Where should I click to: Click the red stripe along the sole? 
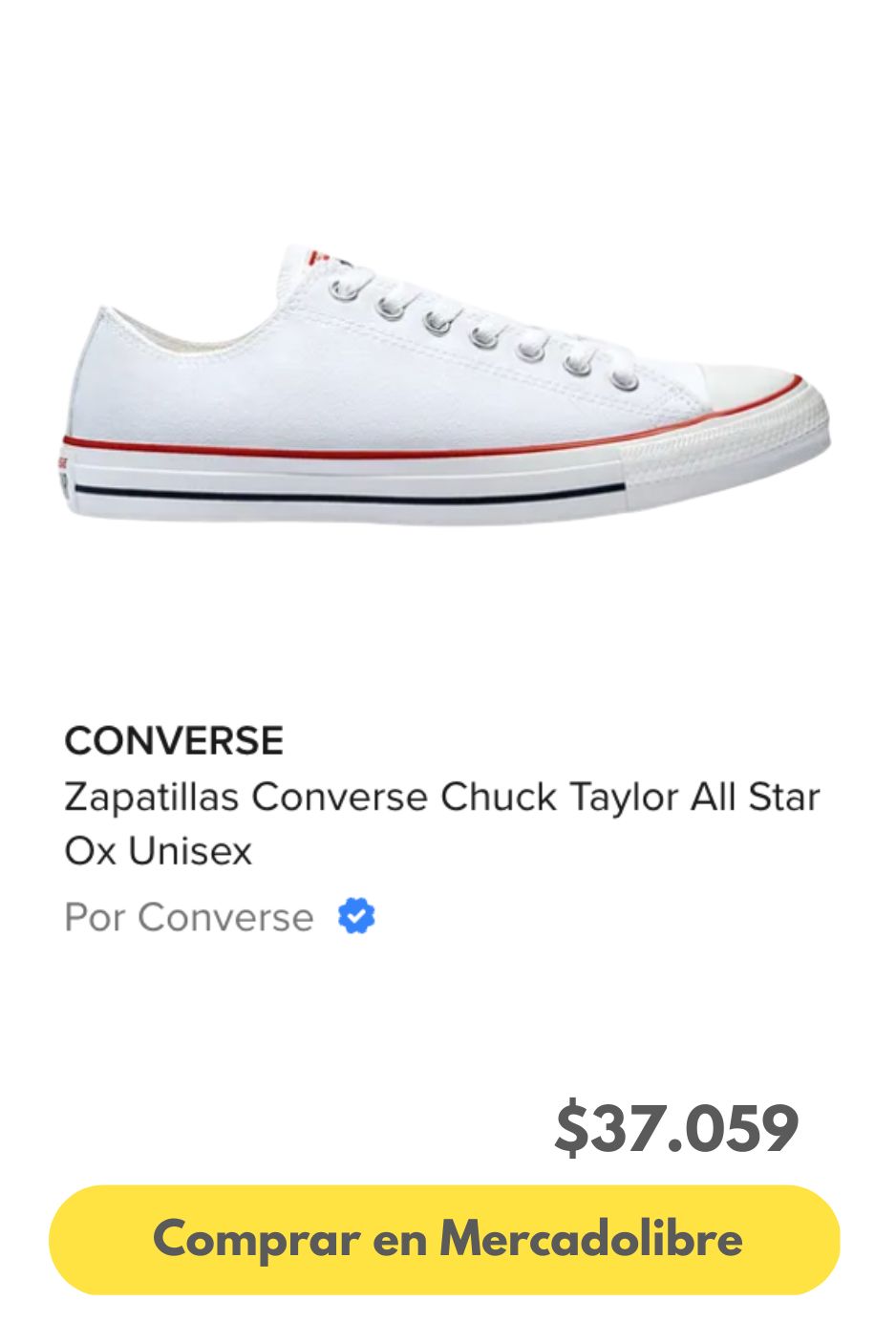tap(344, 449)
